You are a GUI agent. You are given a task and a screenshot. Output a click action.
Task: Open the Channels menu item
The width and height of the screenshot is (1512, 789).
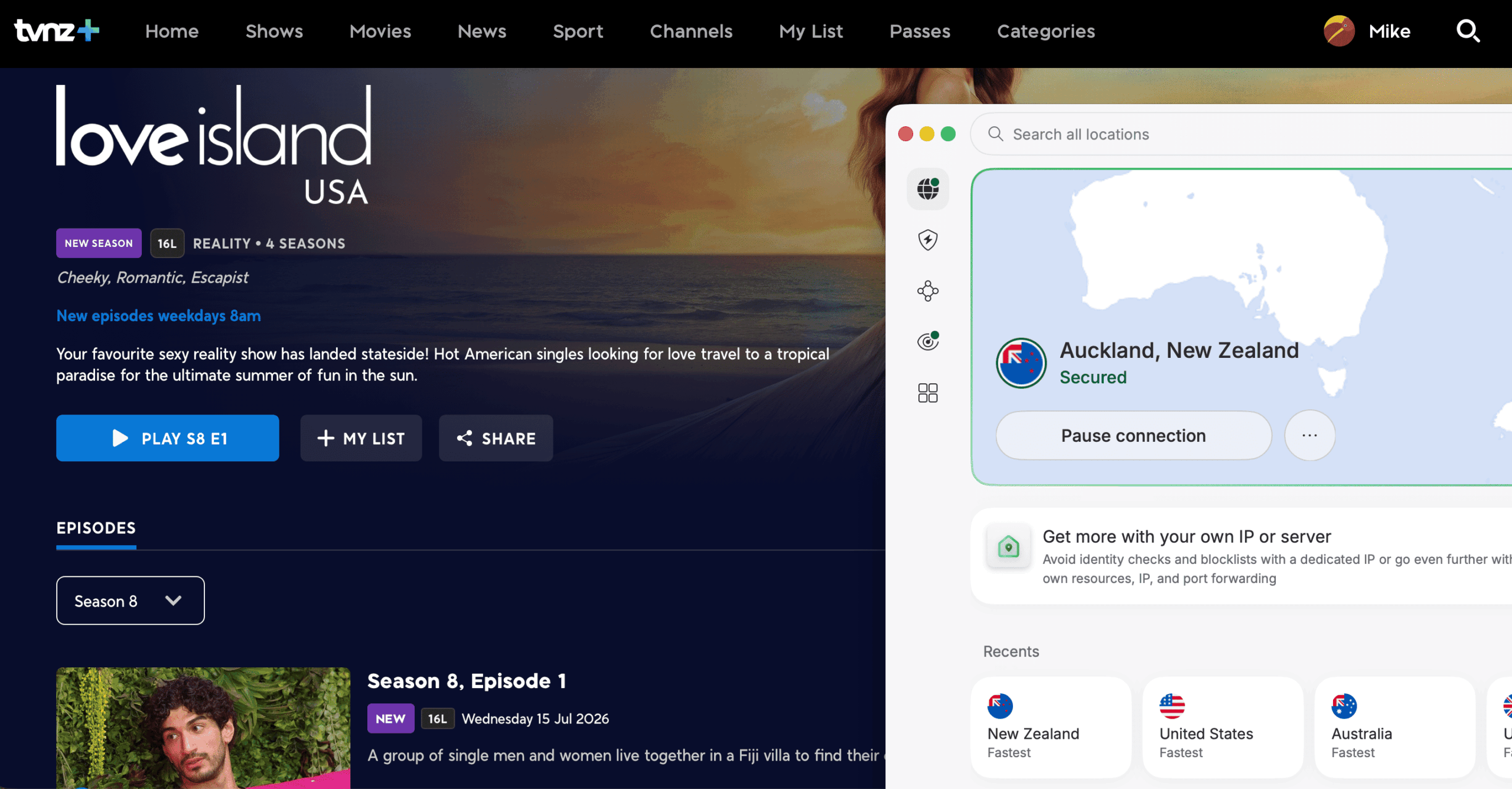(691, 31)
